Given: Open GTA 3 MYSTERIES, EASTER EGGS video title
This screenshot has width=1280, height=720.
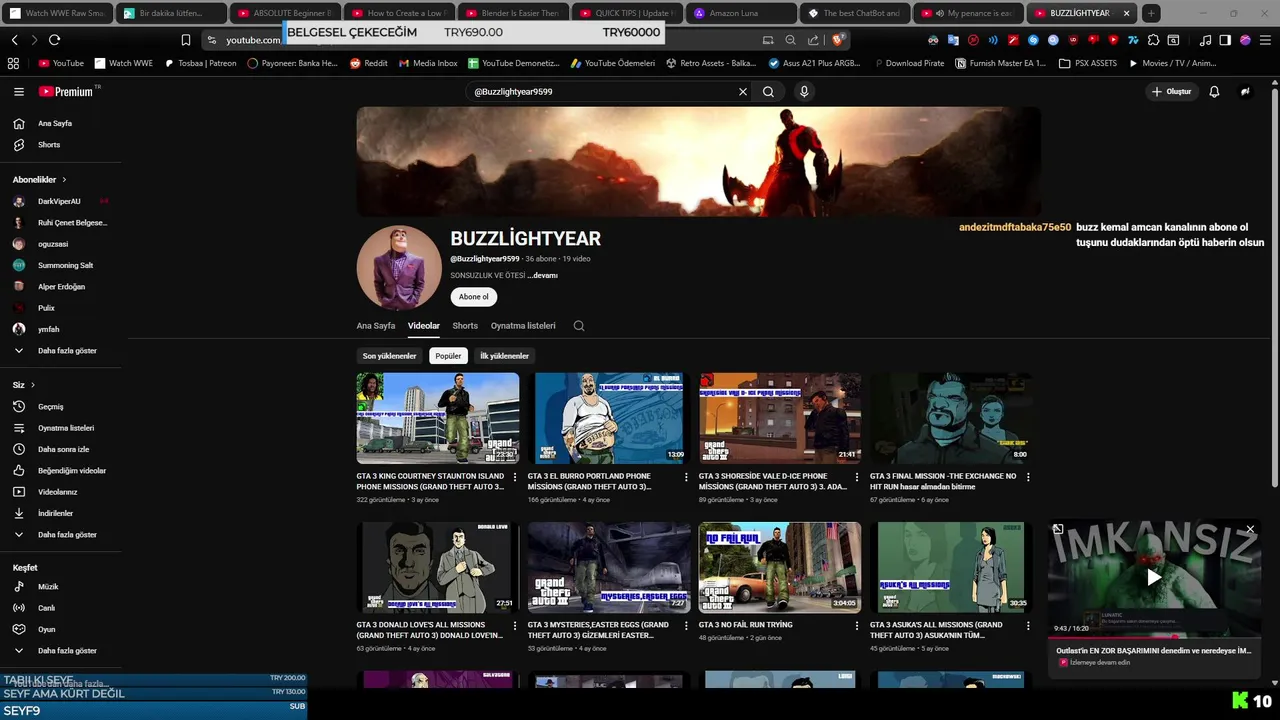Looking at the screenshot, I should [x=598, y=630].
